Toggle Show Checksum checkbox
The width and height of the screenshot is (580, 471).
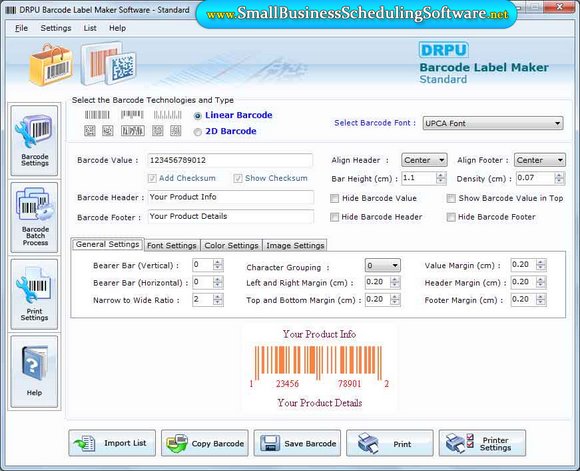238,179
